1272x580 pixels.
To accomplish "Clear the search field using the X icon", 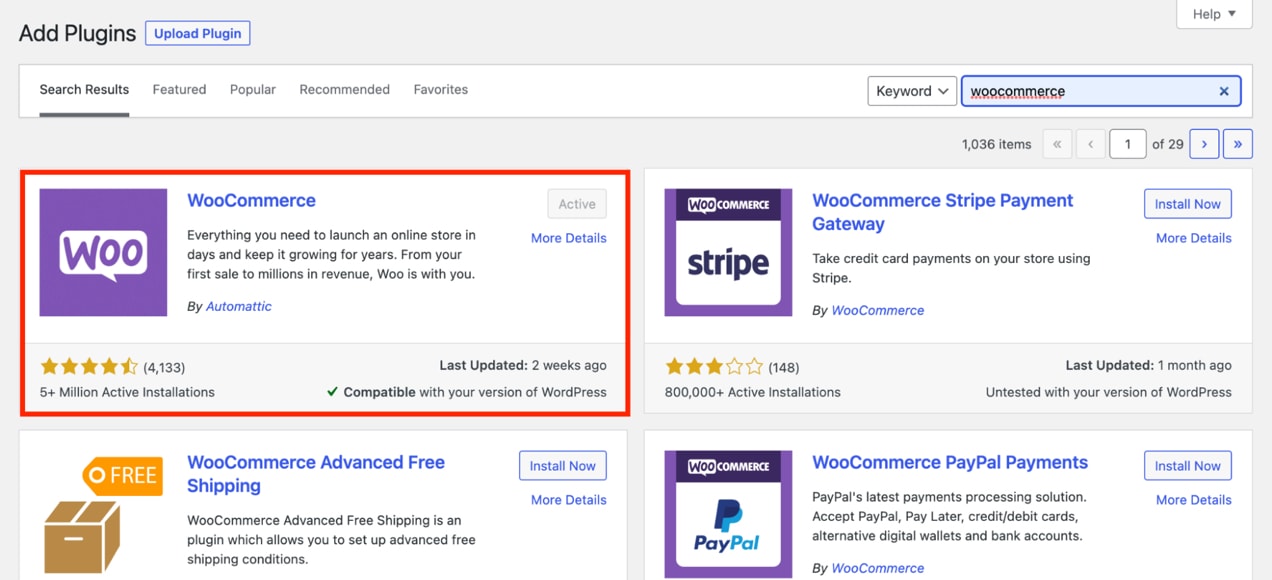I will (x=1224, y=91).
